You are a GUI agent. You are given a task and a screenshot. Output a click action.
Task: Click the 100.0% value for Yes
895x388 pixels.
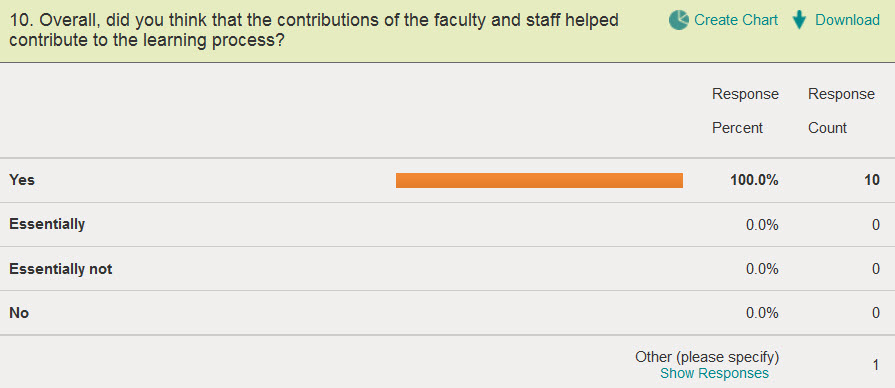[x=754, y=180]
